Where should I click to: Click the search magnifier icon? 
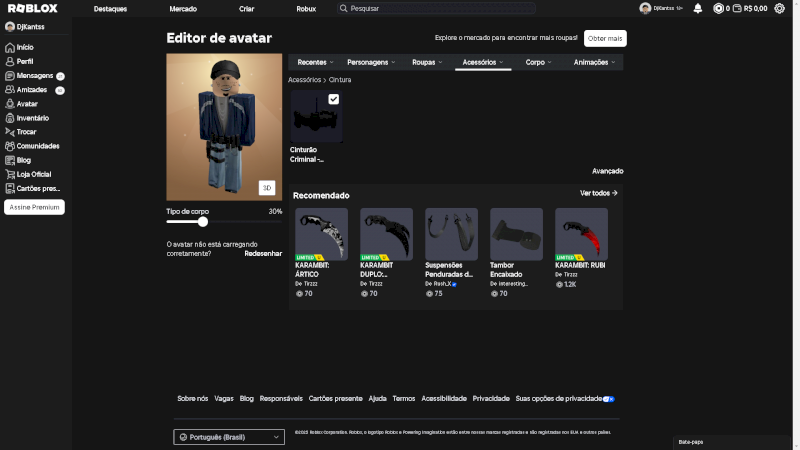click(343, 9)
